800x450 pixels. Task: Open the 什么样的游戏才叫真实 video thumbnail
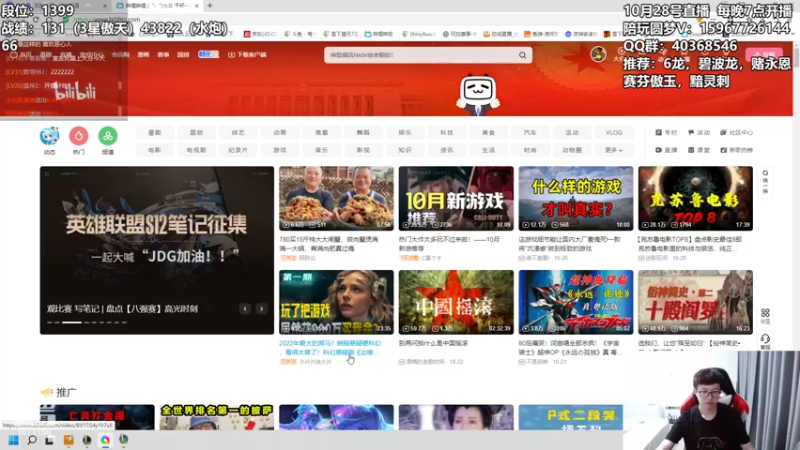click(x=576, y=198)
